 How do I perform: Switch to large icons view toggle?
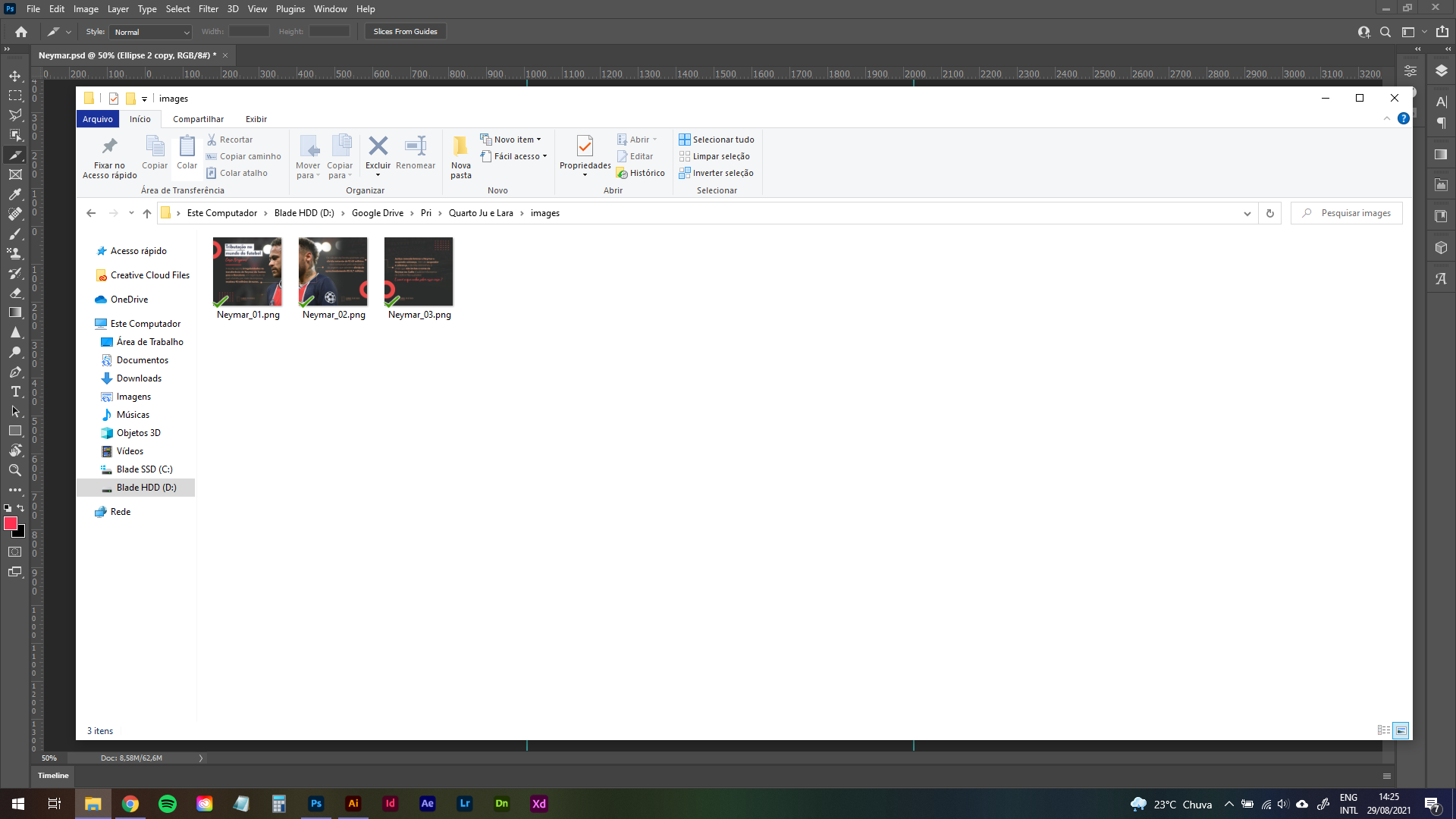click(1401, 730)
